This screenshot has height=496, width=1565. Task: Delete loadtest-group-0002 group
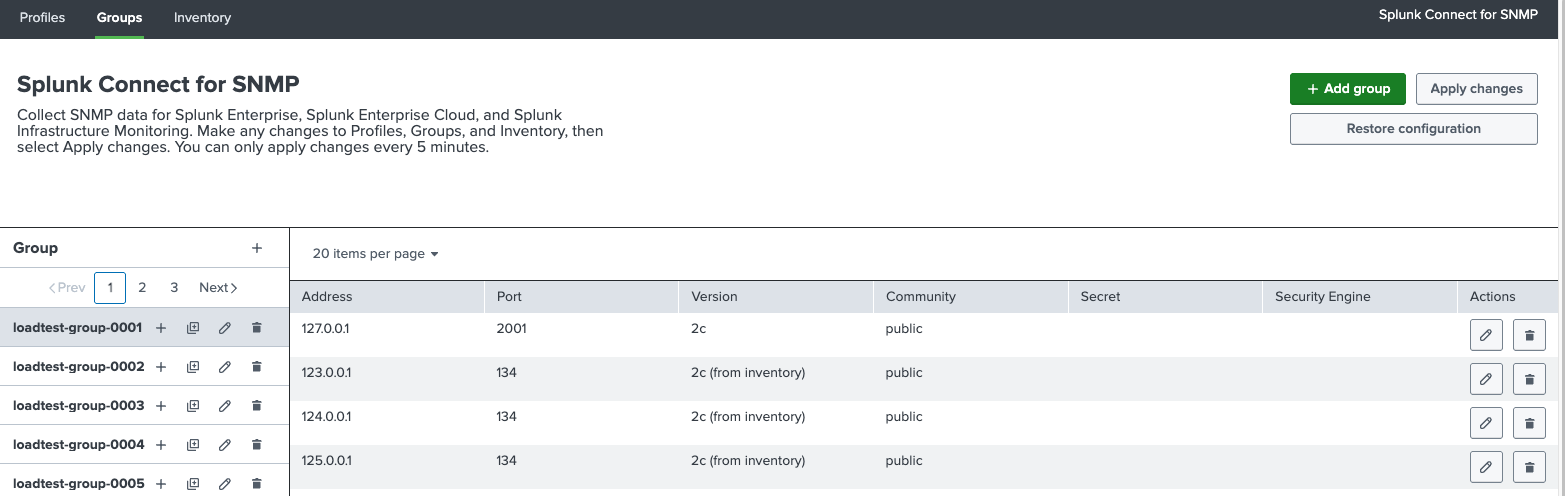tap(257, 367)
